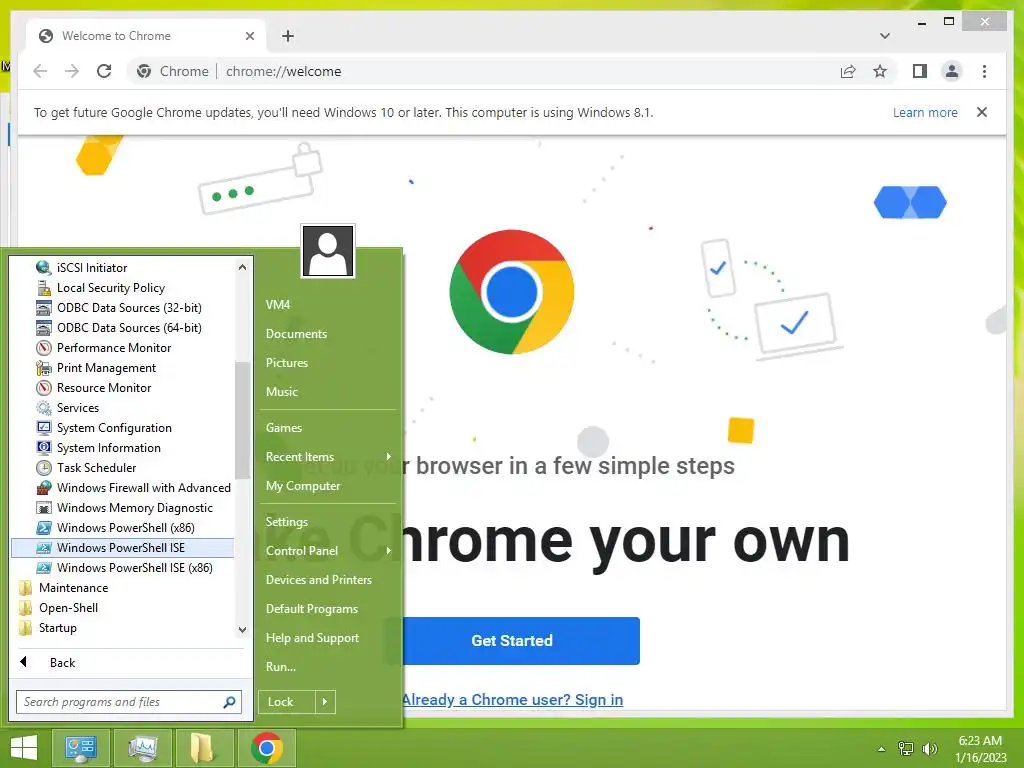Open Chrome profile avatar menu

click(x=952, y=71)
